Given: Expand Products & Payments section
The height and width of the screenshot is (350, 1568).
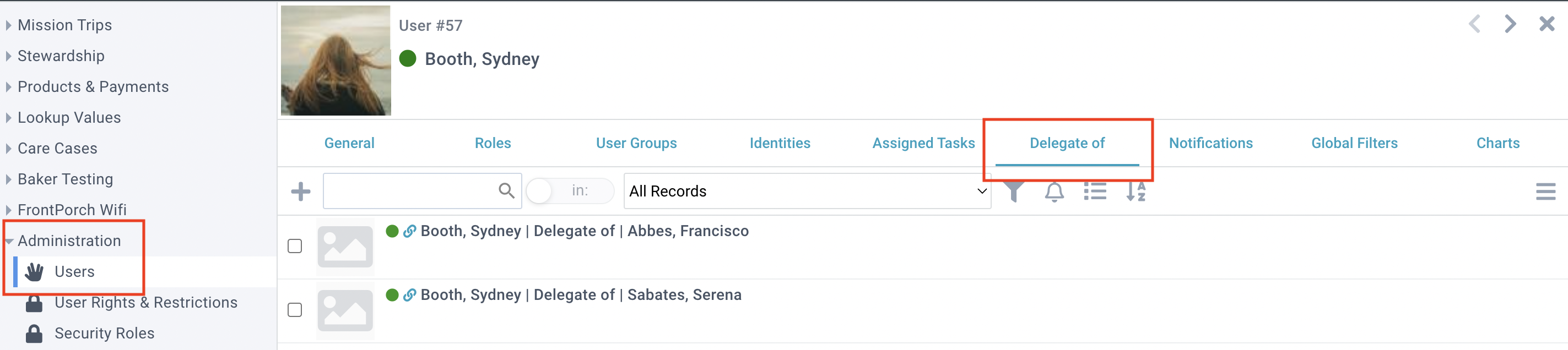Looking at the screenshot, I should click(8, 87).
